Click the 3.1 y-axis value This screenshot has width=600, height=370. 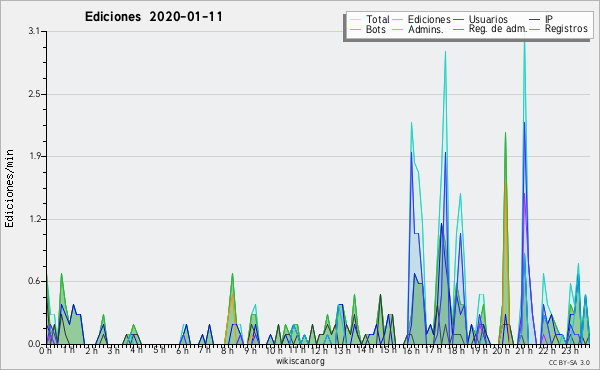[34, 31]
